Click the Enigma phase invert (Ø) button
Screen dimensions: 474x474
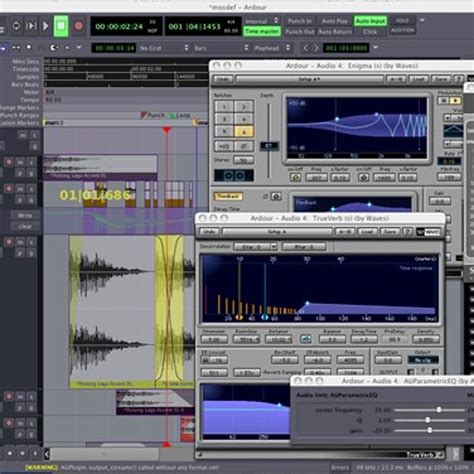[244, 146]
